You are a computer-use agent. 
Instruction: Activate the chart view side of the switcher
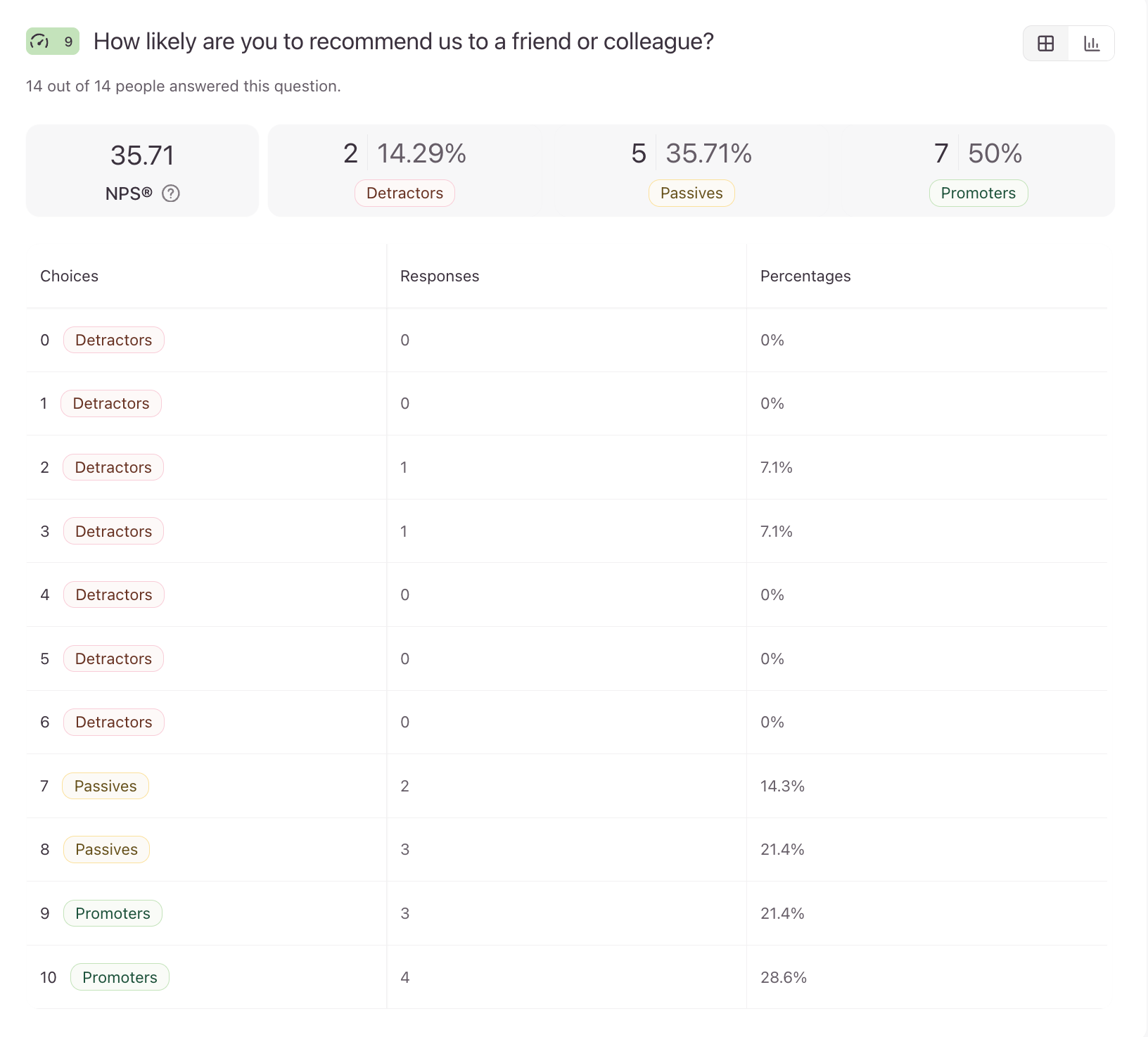[1091, 43]
